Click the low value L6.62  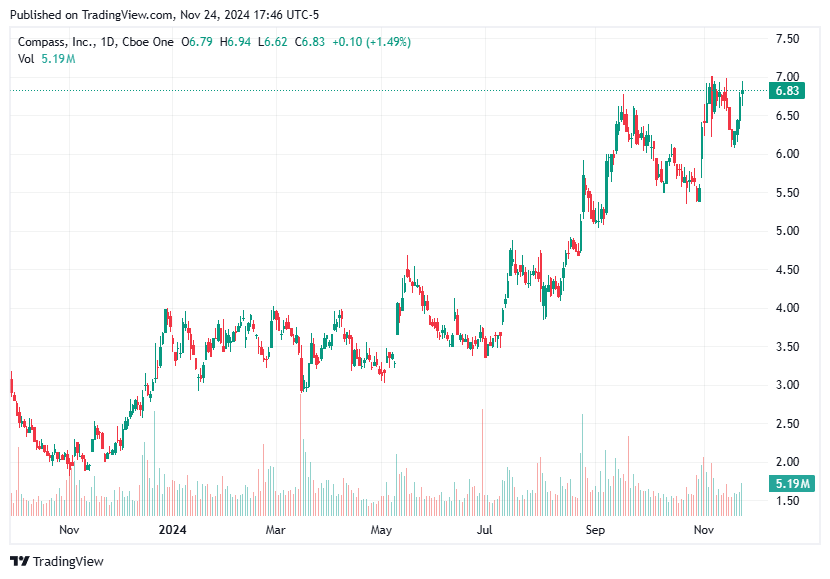click(273, 42)
